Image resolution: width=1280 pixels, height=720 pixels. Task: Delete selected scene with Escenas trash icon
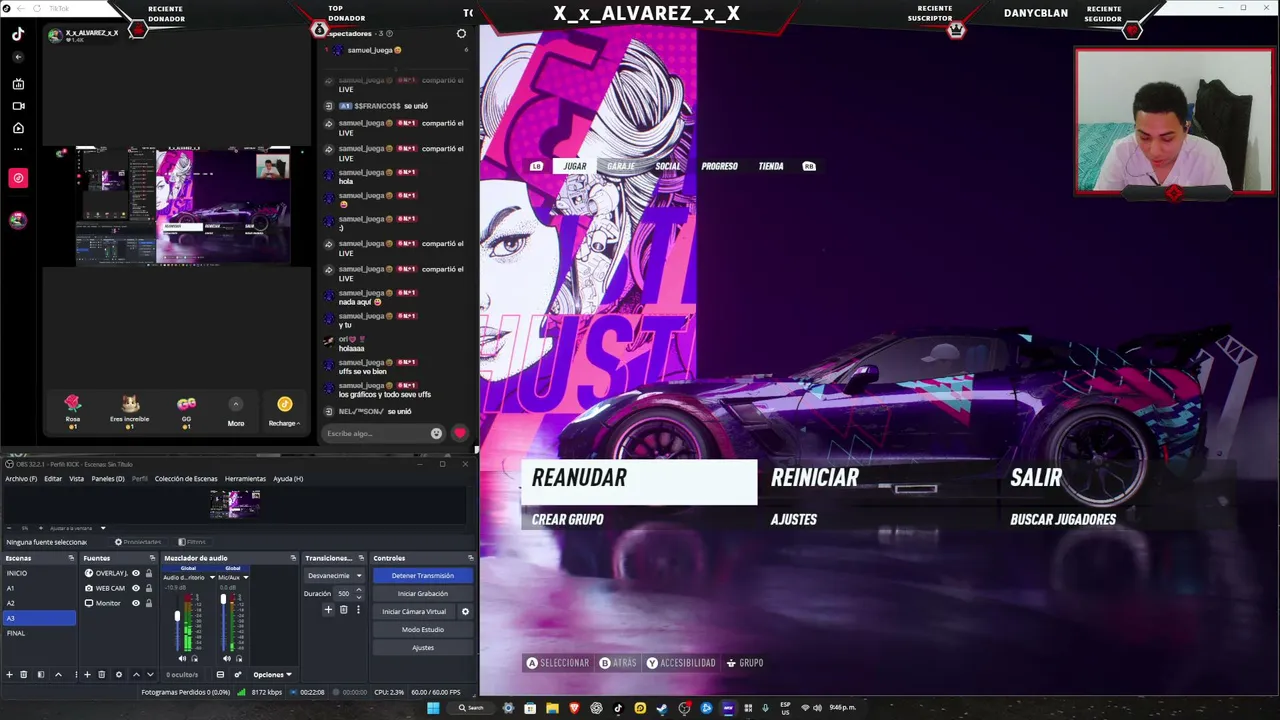(24, 675)
